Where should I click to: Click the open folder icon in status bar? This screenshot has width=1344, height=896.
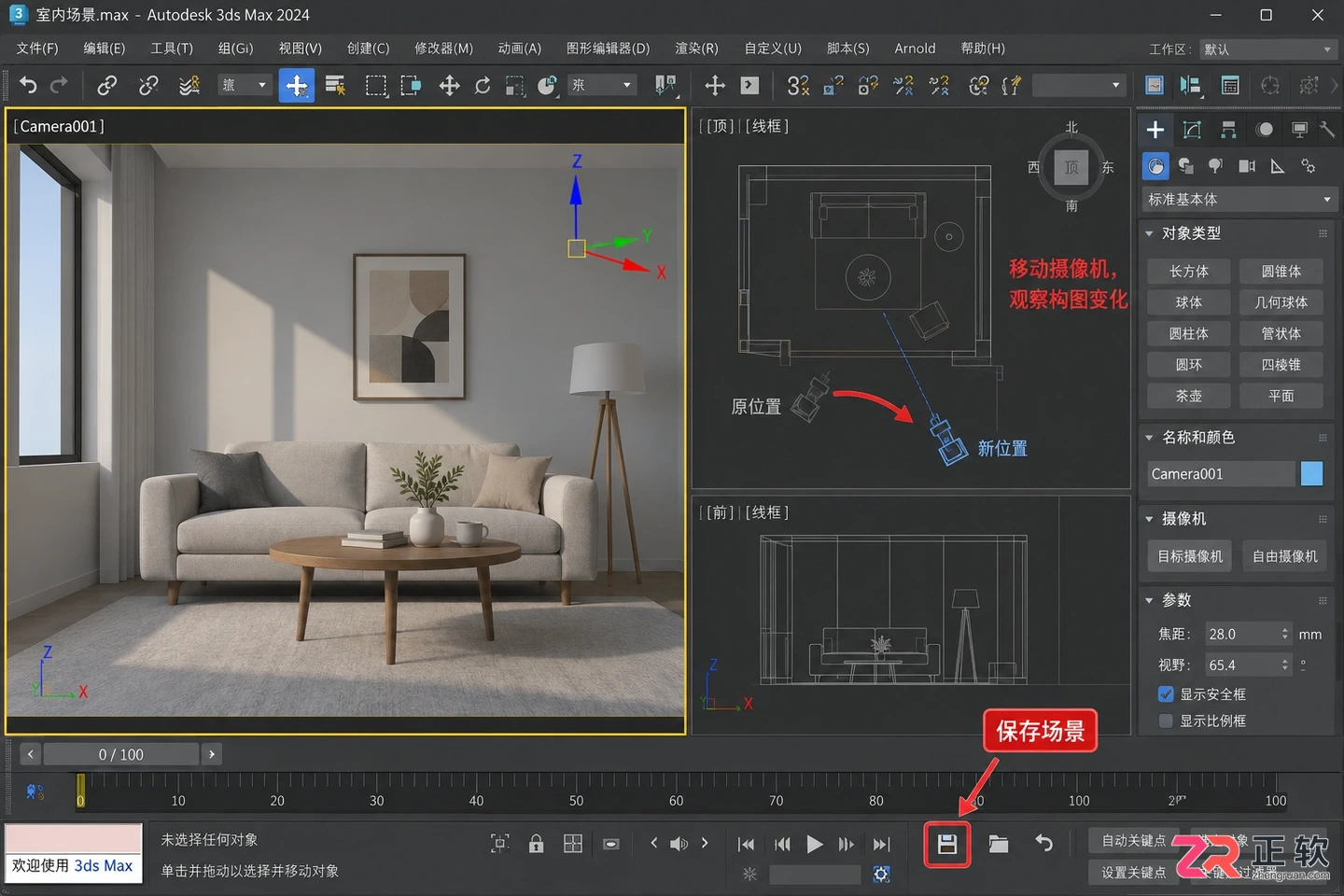(999, 845)
